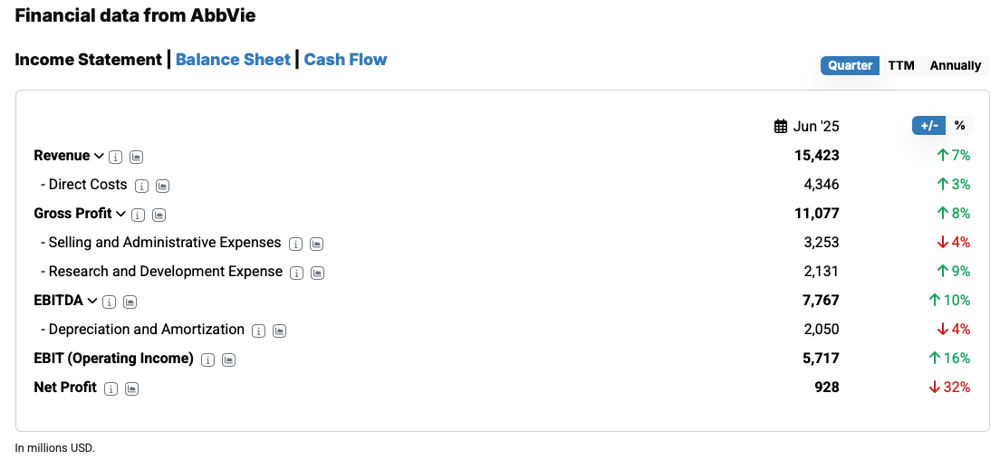Select the +/- change toggle
1000x460 pixels.
[929, 126]
